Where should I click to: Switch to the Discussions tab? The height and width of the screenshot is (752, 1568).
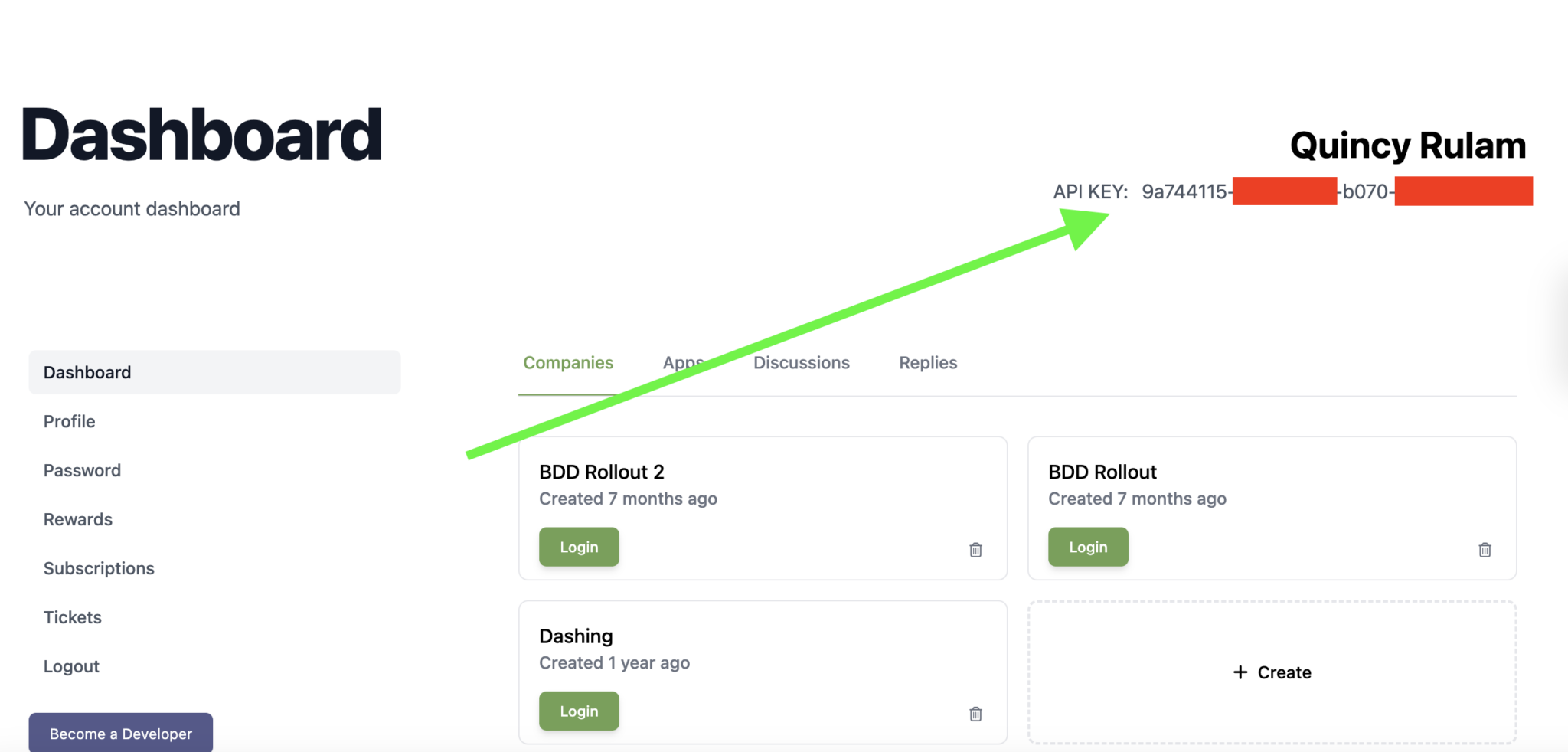[x=802, y=363]
